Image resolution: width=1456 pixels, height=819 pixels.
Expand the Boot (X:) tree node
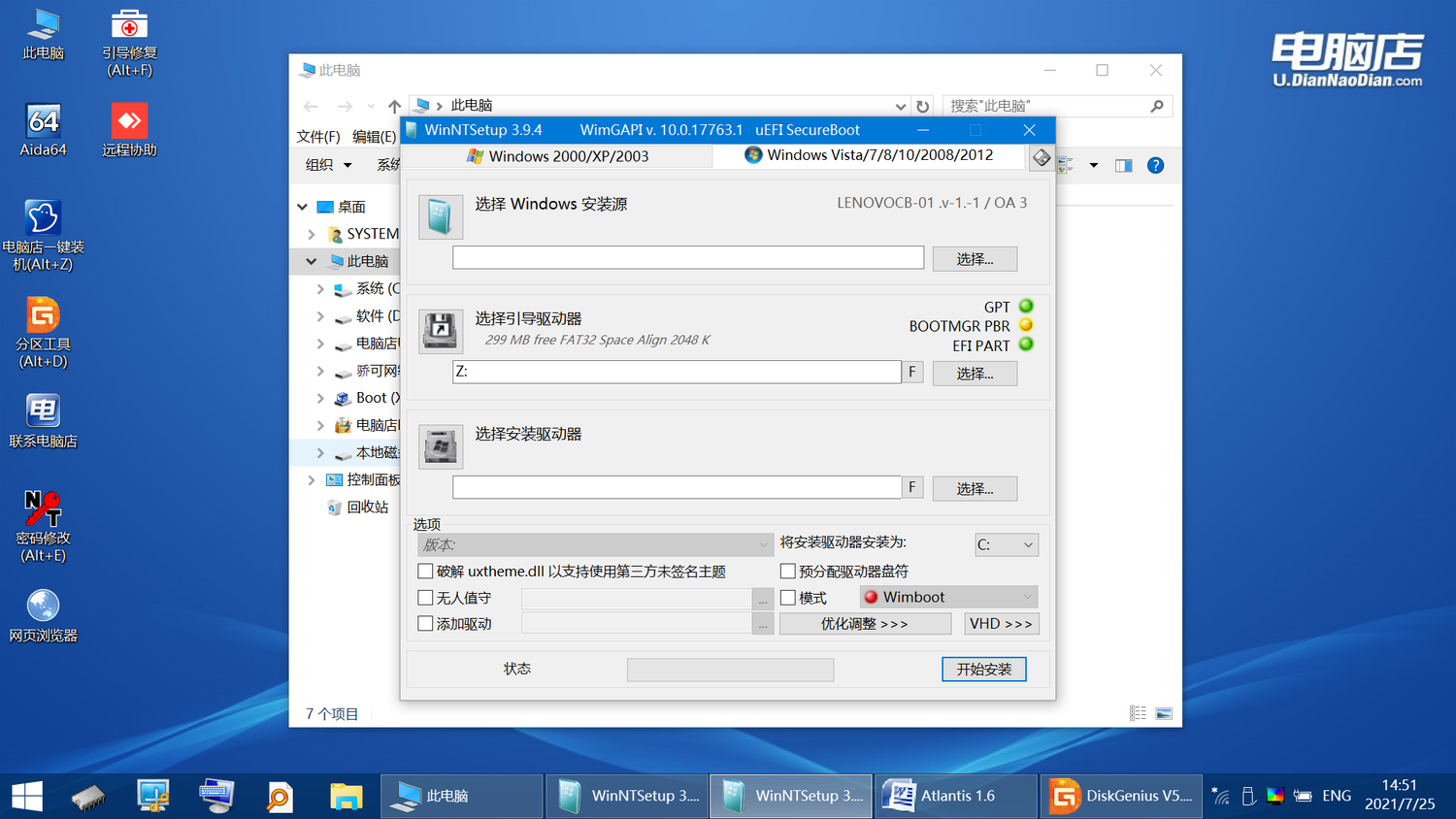point(320,398)
